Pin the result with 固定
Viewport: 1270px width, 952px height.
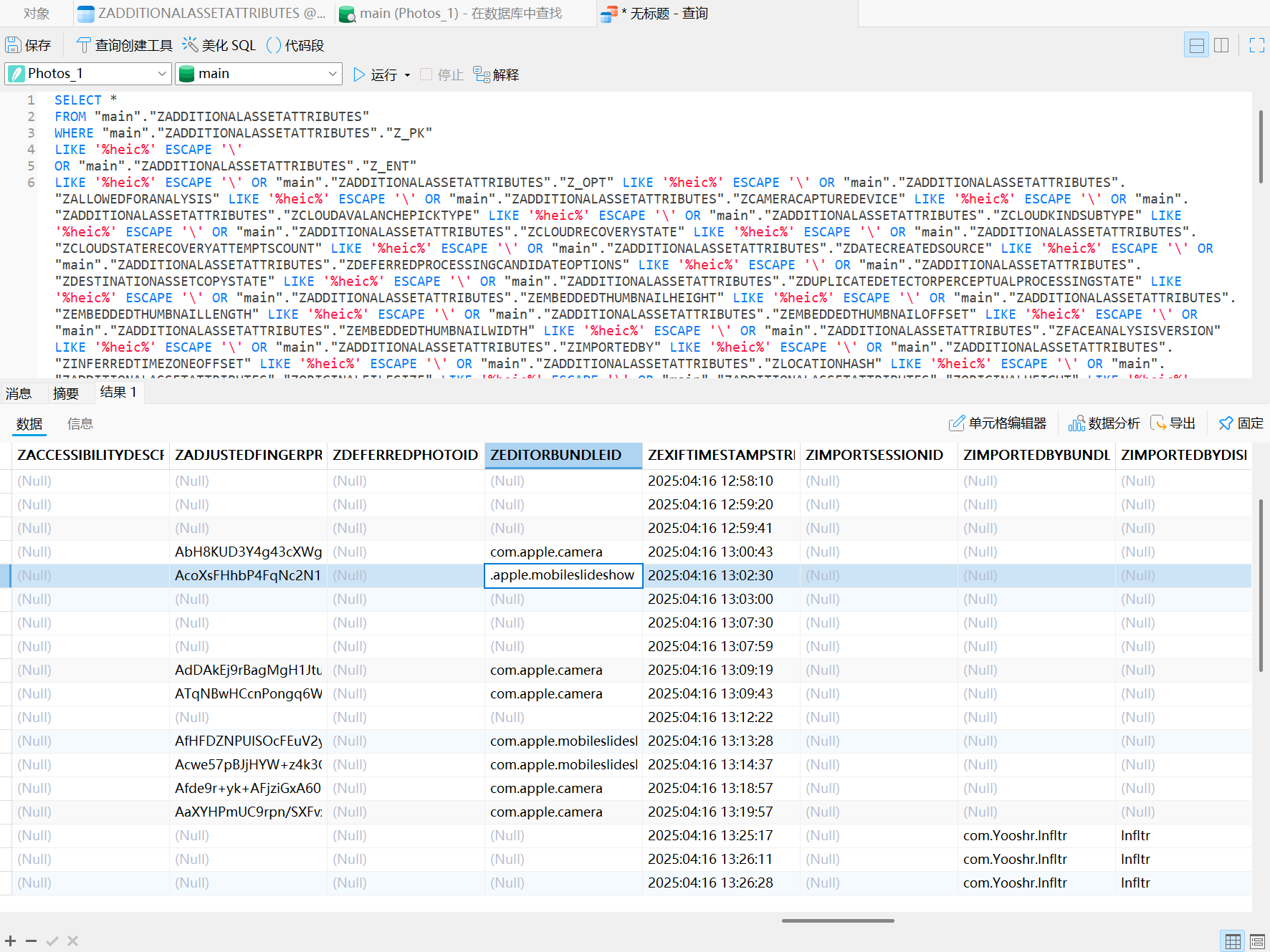1241,423
